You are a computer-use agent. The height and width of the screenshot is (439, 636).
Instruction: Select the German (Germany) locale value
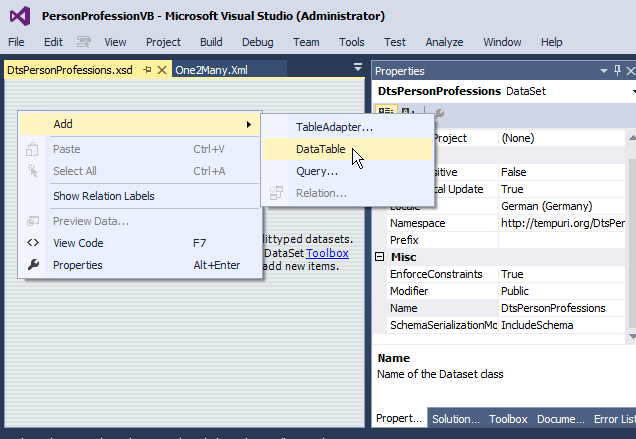pos(562,206)
